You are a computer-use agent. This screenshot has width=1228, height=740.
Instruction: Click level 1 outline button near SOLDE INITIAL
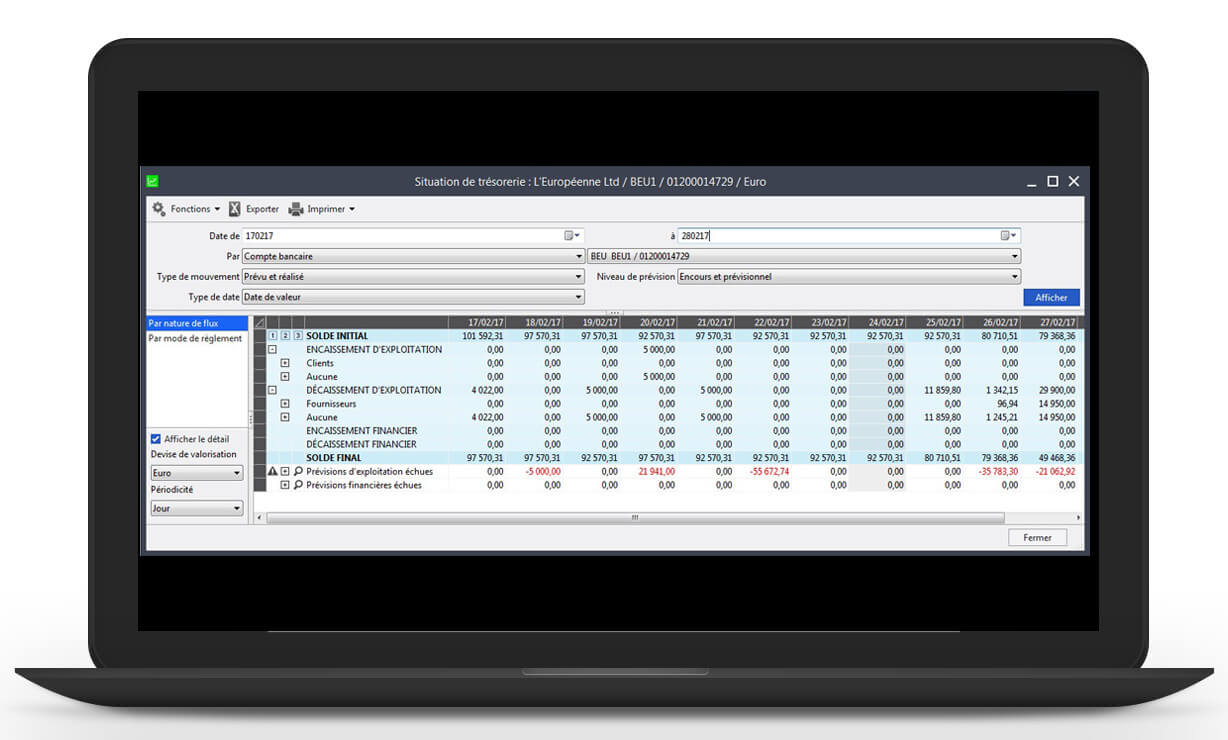272,336
